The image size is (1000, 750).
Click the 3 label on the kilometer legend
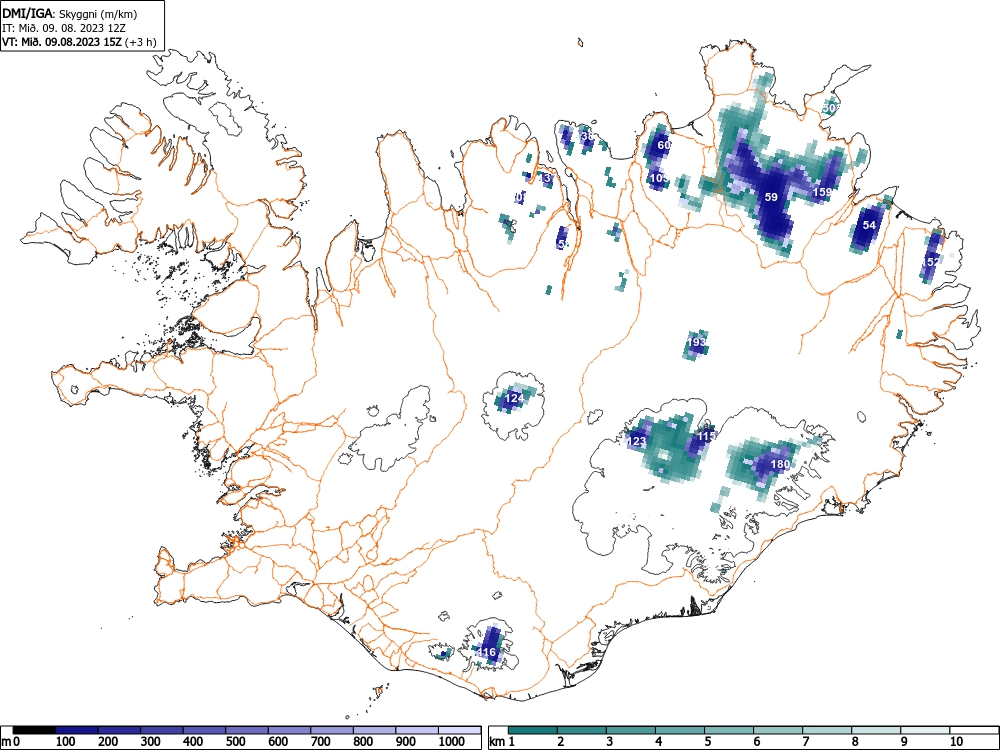tap(610, 742)
